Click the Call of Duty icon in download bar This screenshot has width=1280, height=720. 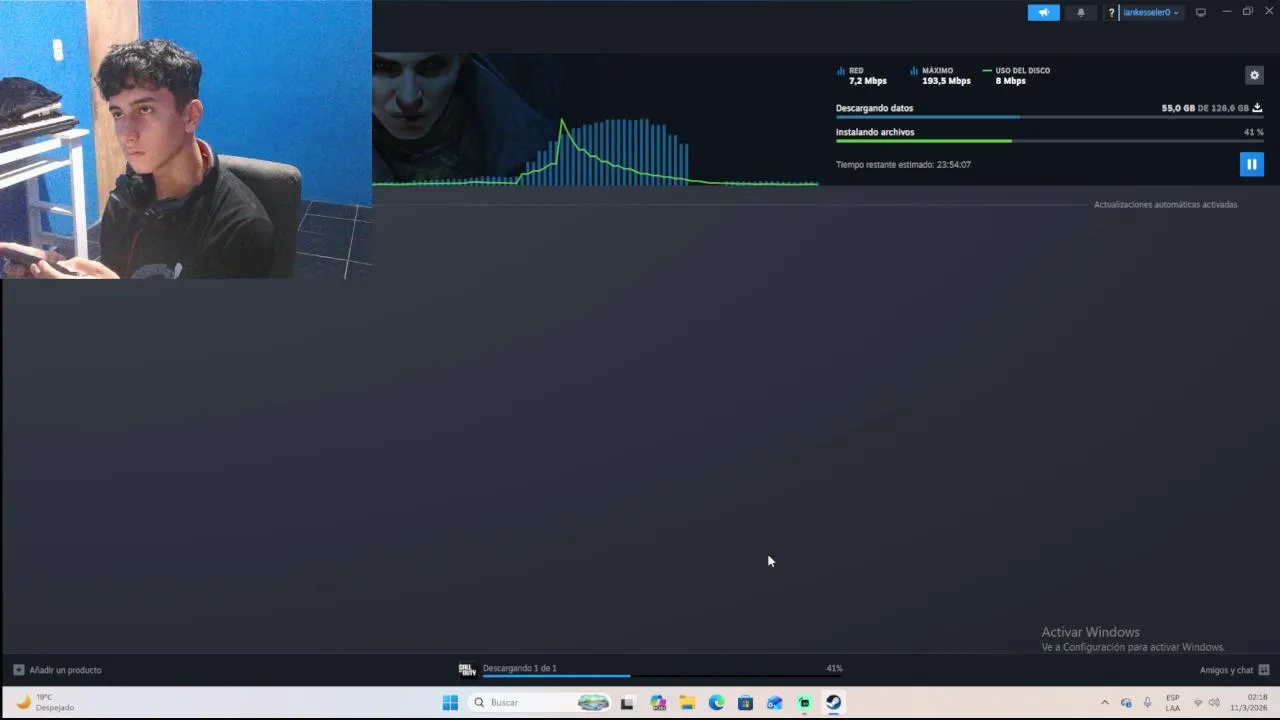[467, 669]
